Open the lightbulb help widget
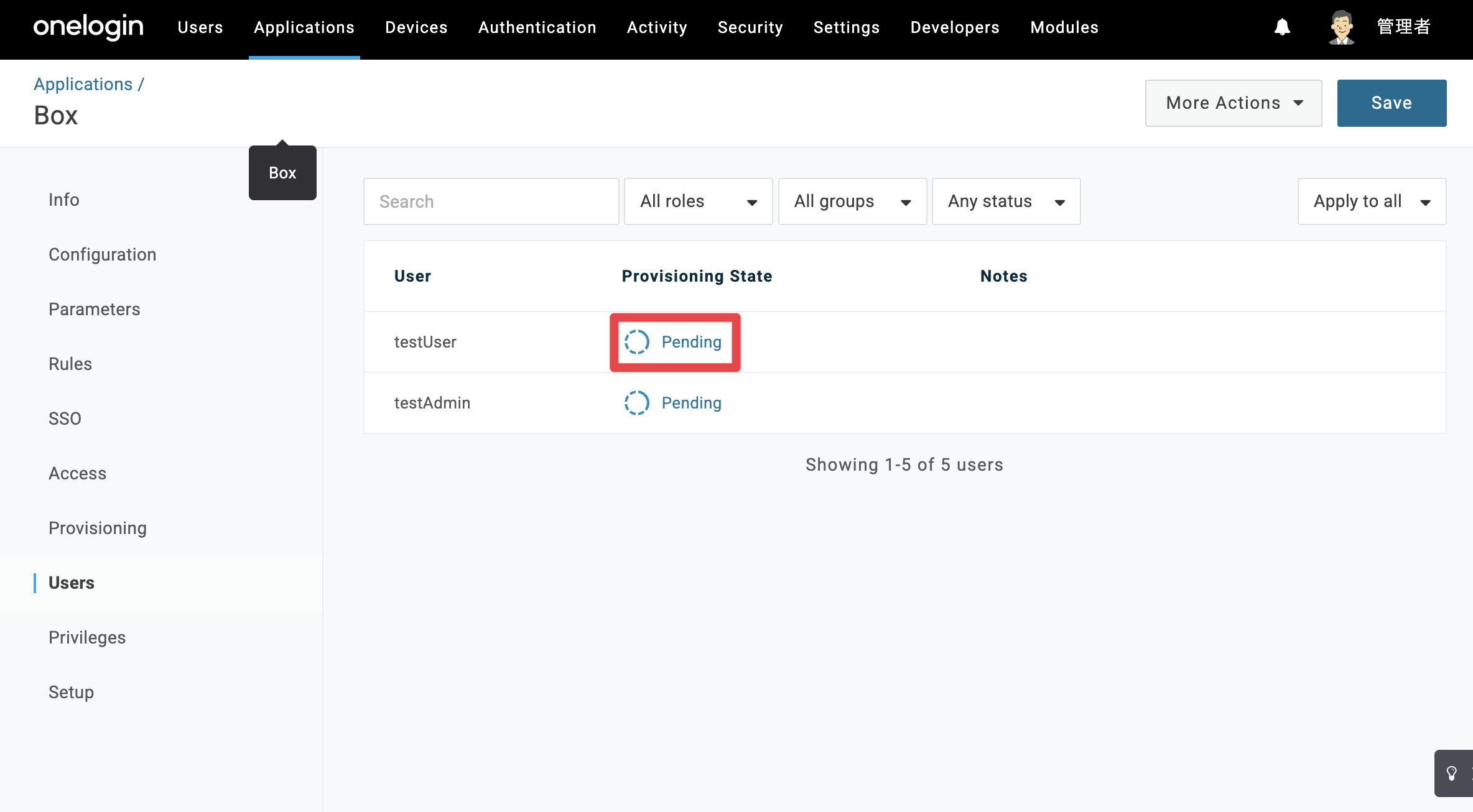The height and width of the screenshot is (812, 1473). click(1452, 773)
